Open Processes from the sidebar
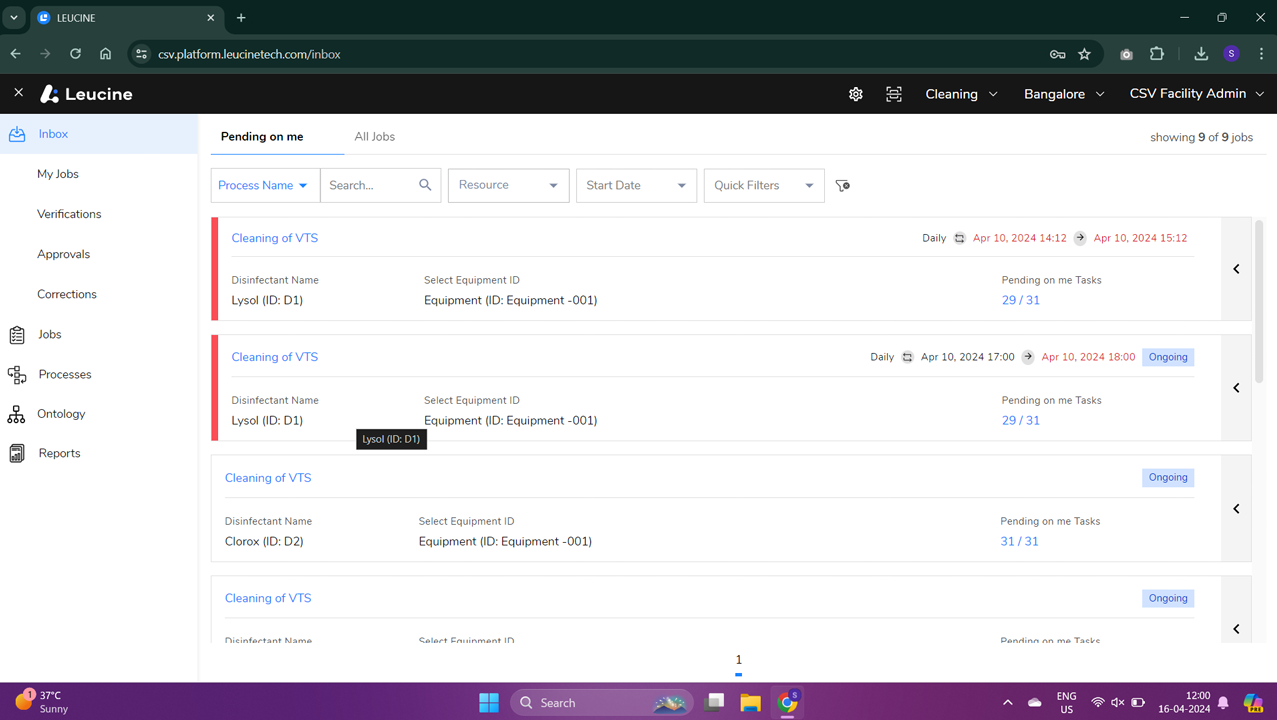The image size is (1277, 720). (64, 374)
